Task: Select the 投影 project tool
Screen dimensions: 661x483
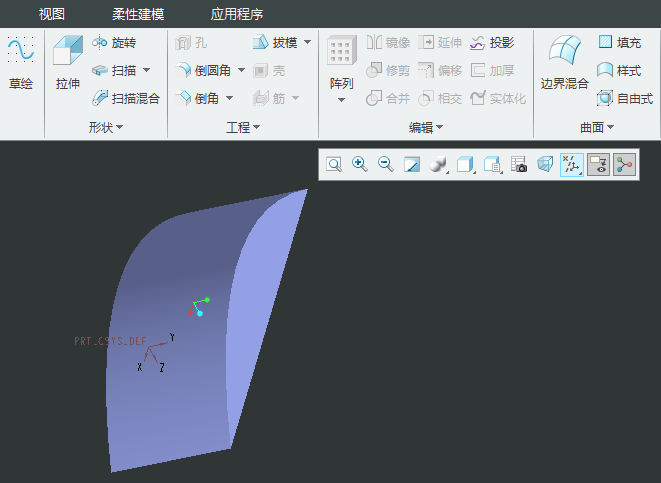Action: tap(492, 43)
